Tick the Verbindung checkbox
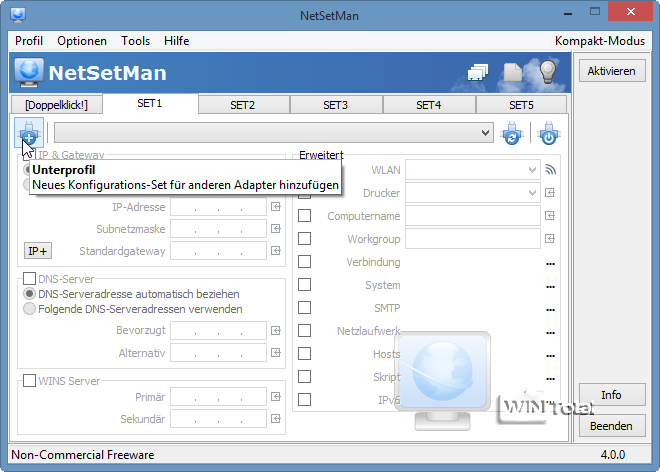The width and height of the screenshot is (660, 472). pos(304,261)
